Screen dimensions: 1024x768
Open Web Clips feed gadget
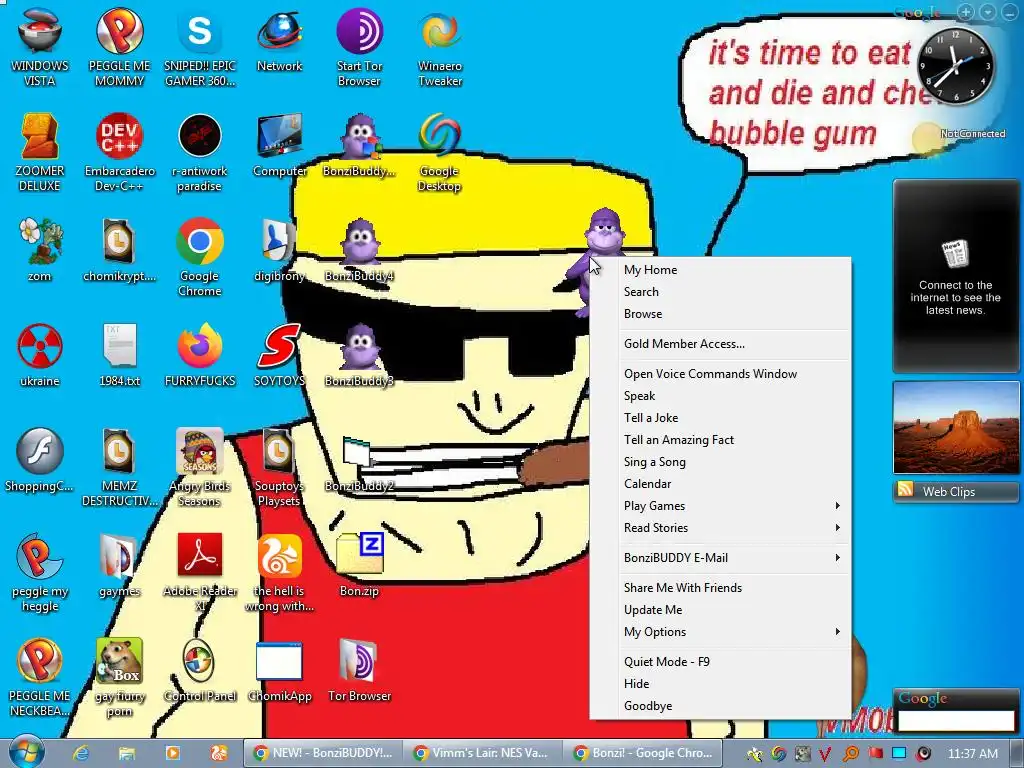coord(955,492)
